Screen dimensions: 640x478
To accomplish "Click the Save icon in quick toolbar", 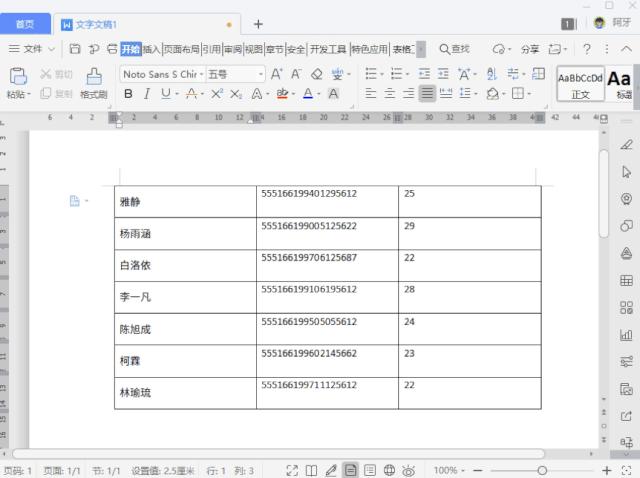I will [x=75, y=49].
